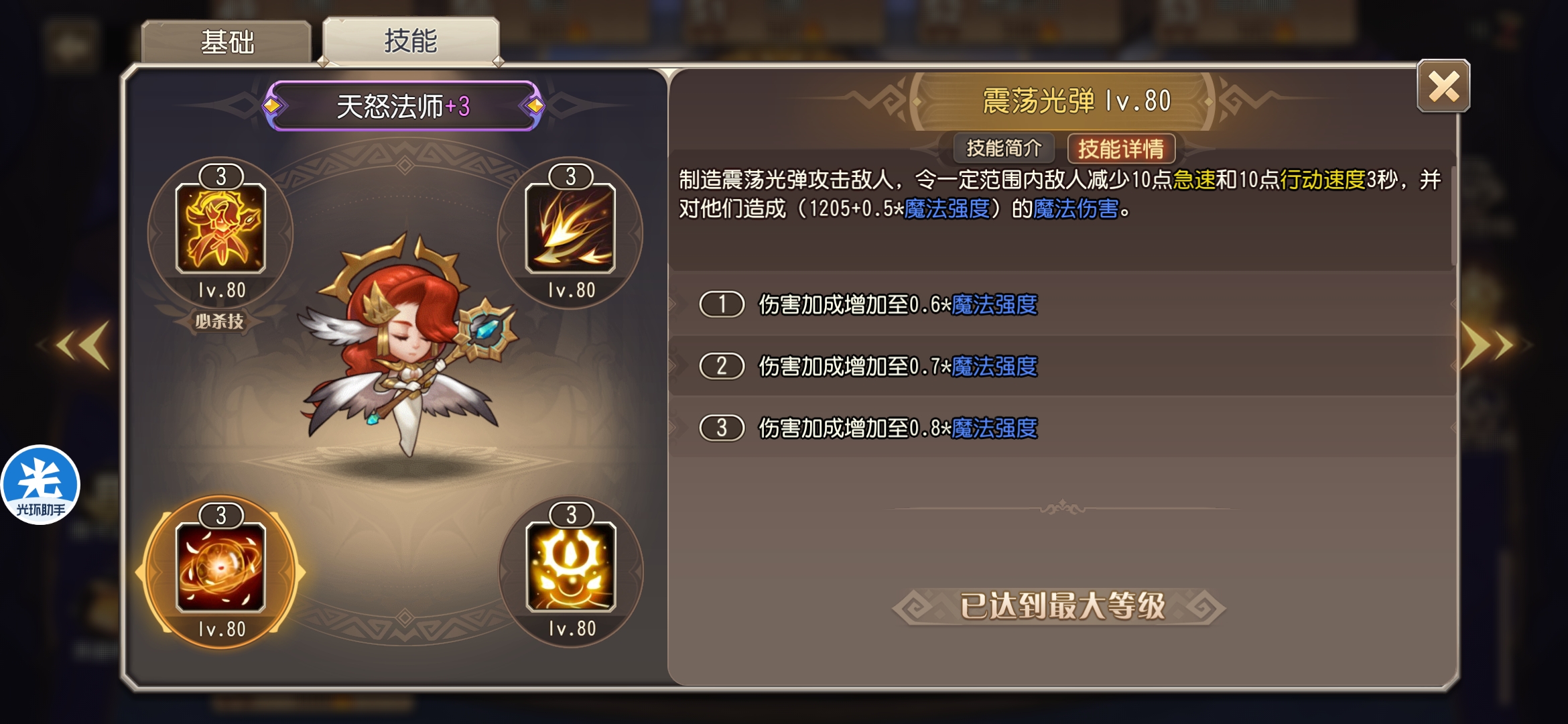The width and height of the screenshot is (1568, 724).
Task: Select the glowing crown emblem skill icon
Action: point(571,567)
